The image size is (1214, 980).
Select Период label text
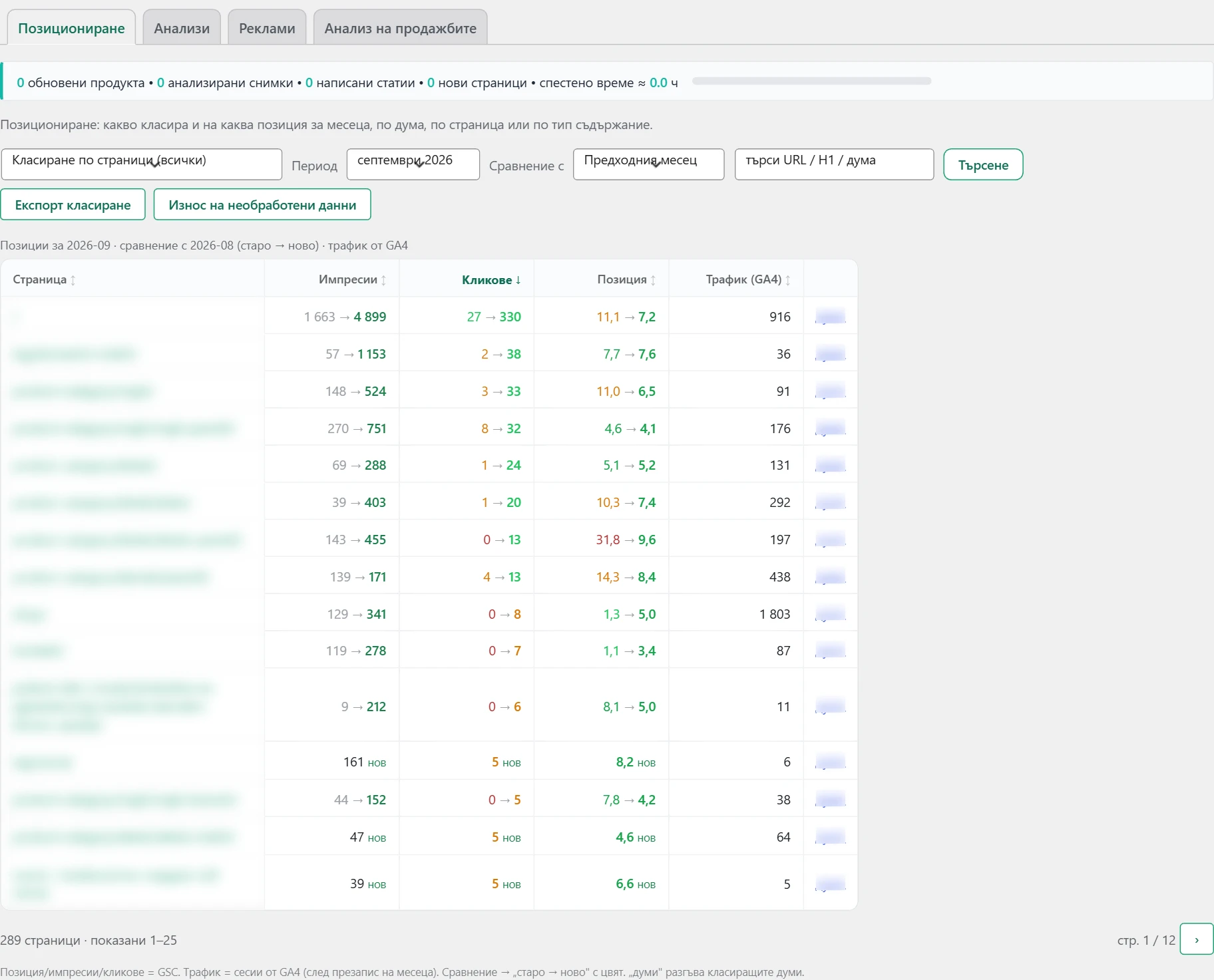pyautogui.click(x=314, y=166)
